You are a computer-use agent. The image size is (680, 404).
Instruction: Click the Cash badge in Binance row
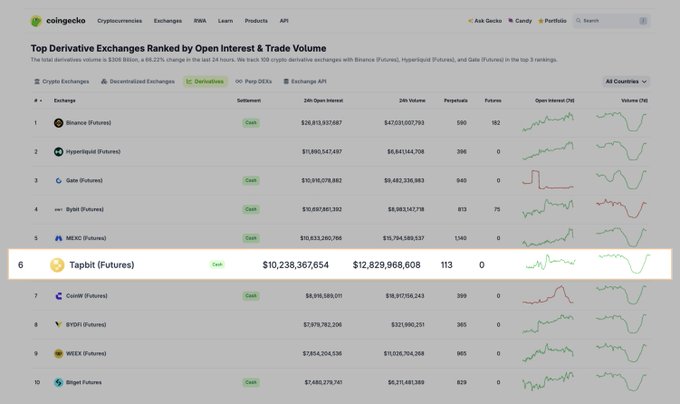click(x=251, y=123)
